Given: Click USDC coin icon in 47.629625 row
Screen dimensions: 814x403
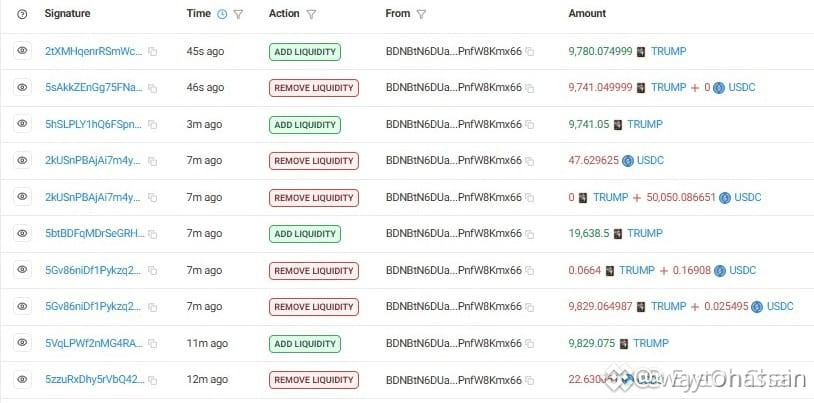Looking at the screenshot, I should pyautogui.click(x=628, y=160).
